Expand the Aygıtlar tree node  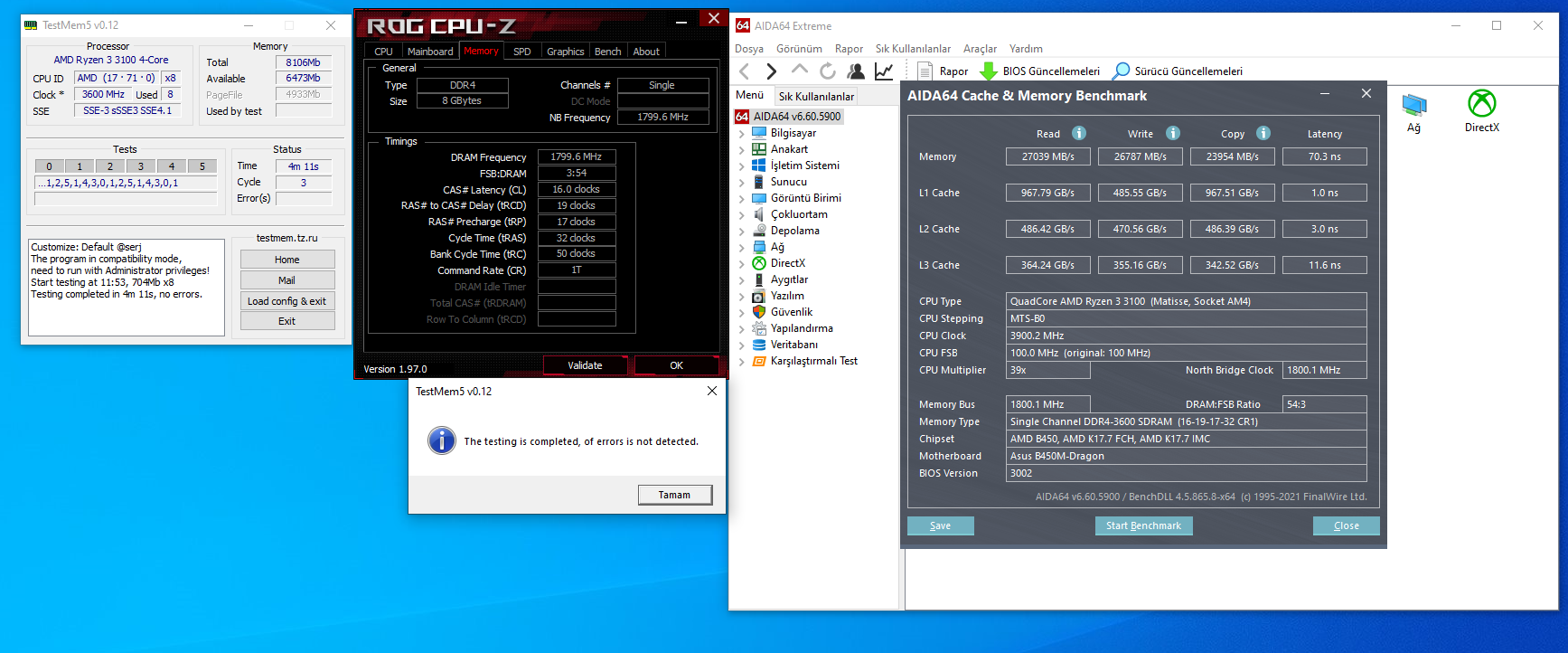coord(742,279)
